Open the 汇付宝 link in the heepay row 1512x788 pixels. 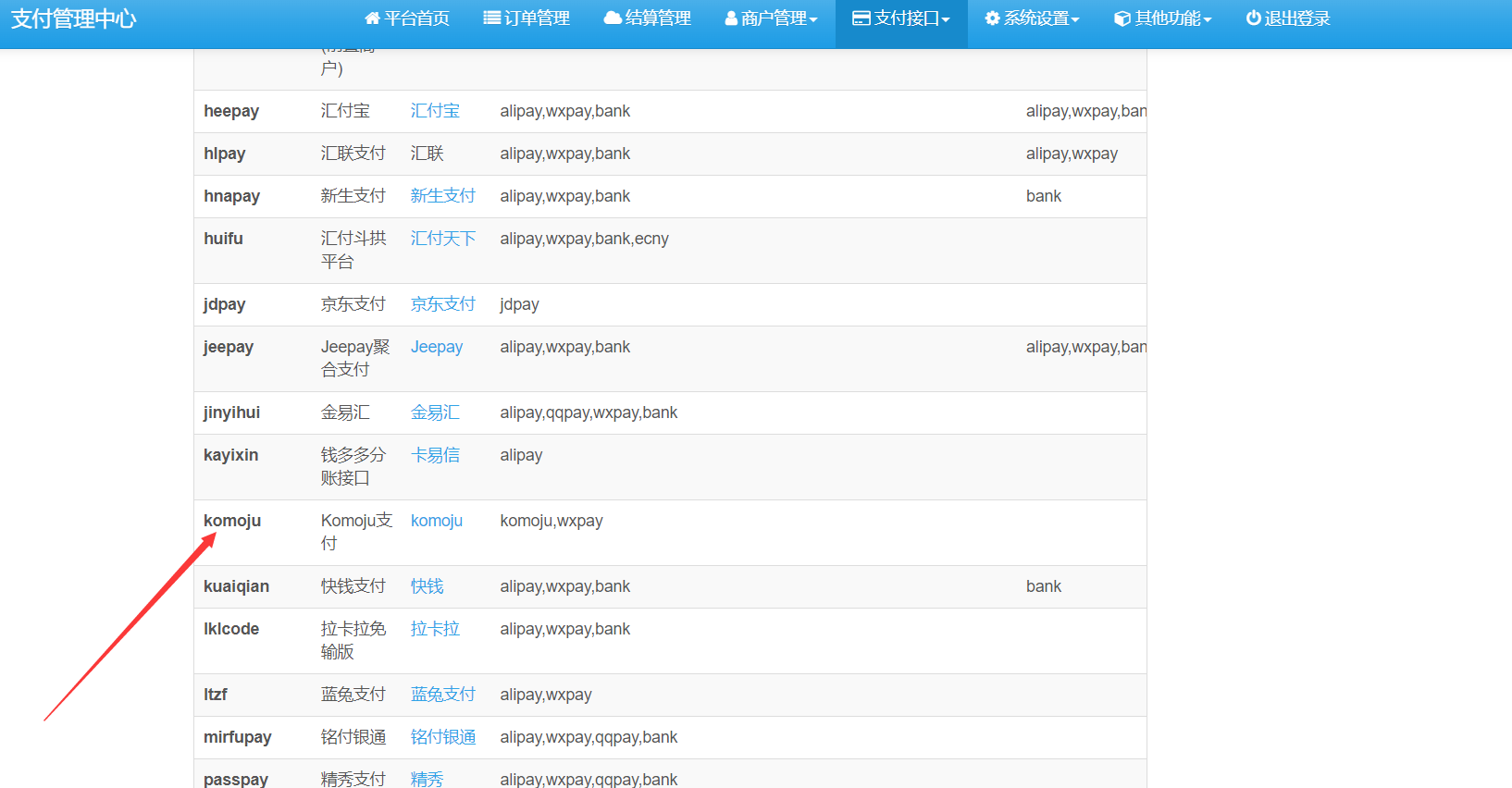[x=435, y=111]
